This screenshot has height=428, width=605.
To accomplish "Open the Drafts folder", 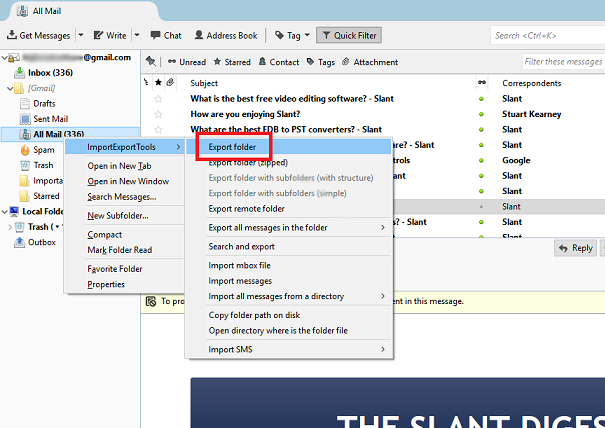I will [44, 103].
